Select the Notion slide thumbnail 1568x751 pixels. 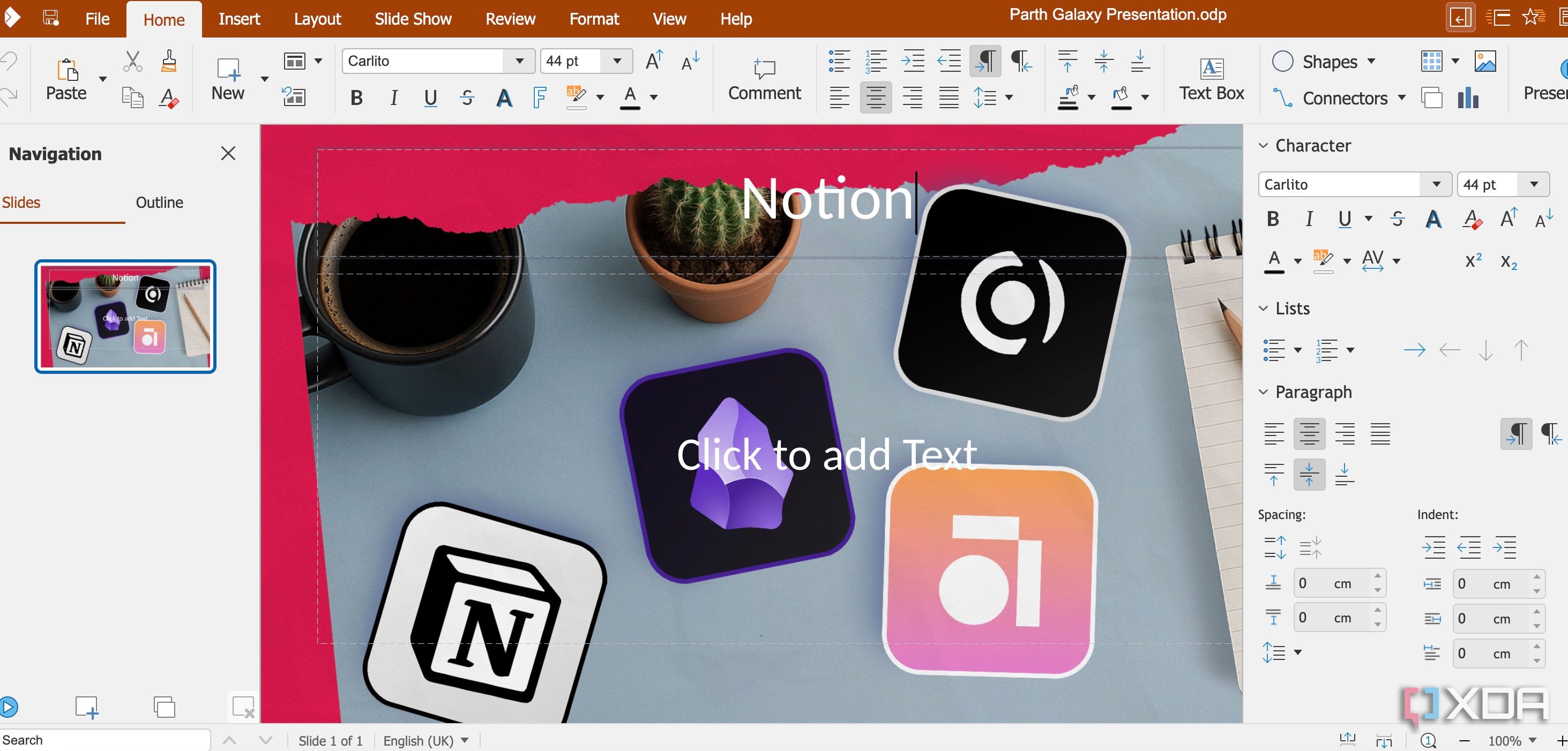point(125,317)
